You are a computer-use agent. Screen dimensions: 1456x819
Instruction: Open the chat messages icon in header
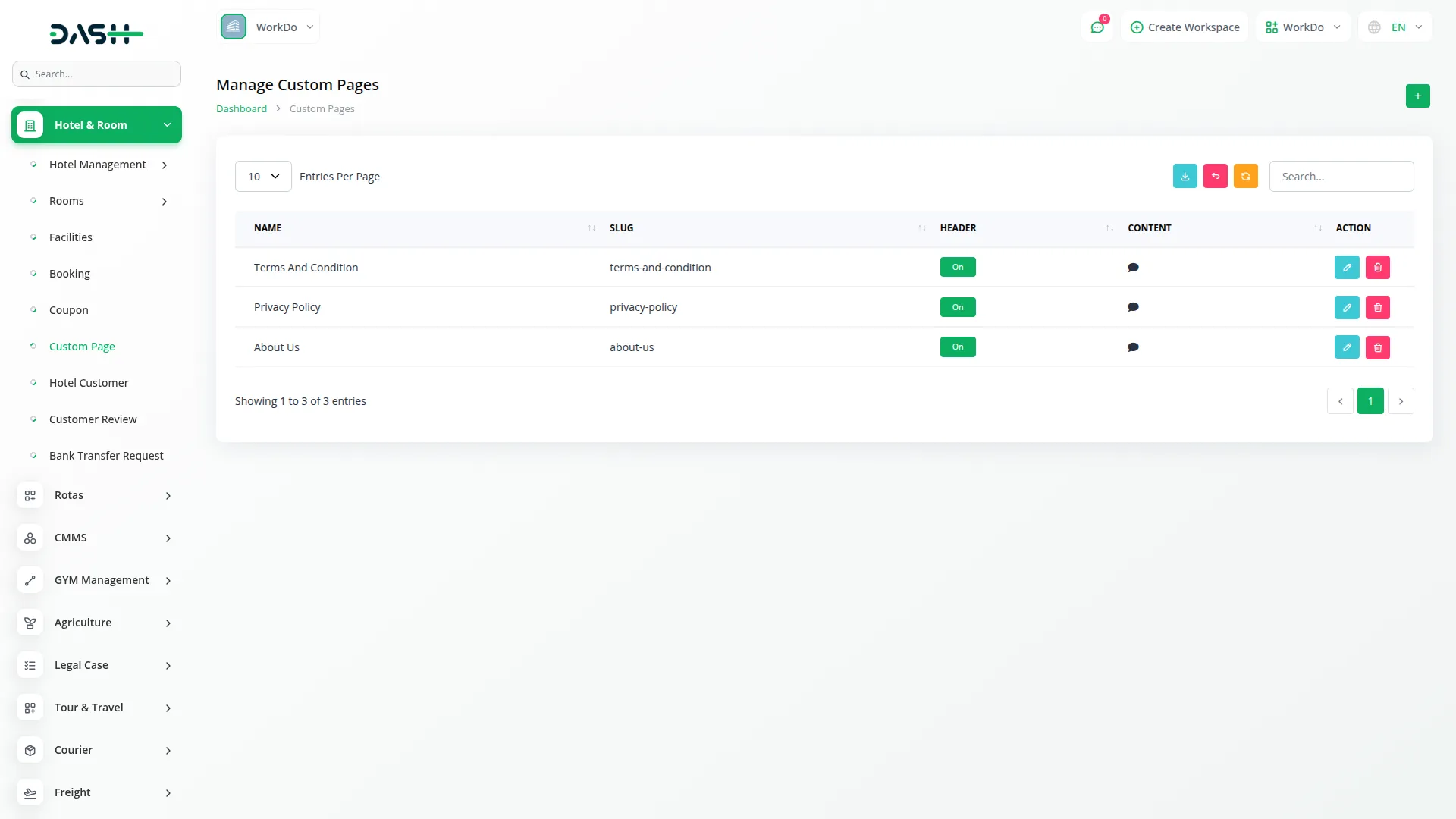(1097, 27)
